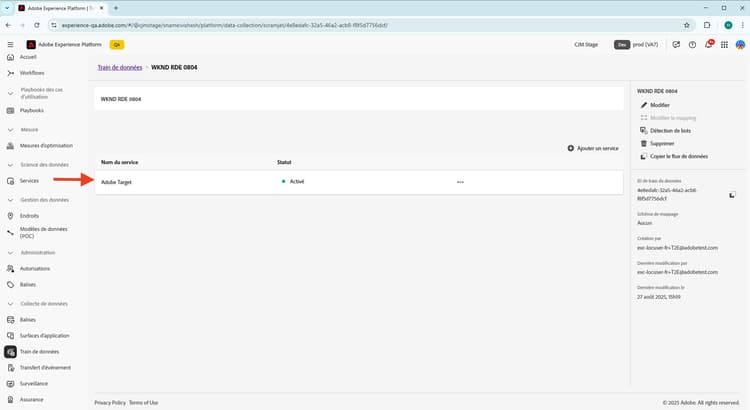Open Surfaces d'application in sidebar
Viewport: 750px width, 410px height.
tap(44, 336)
